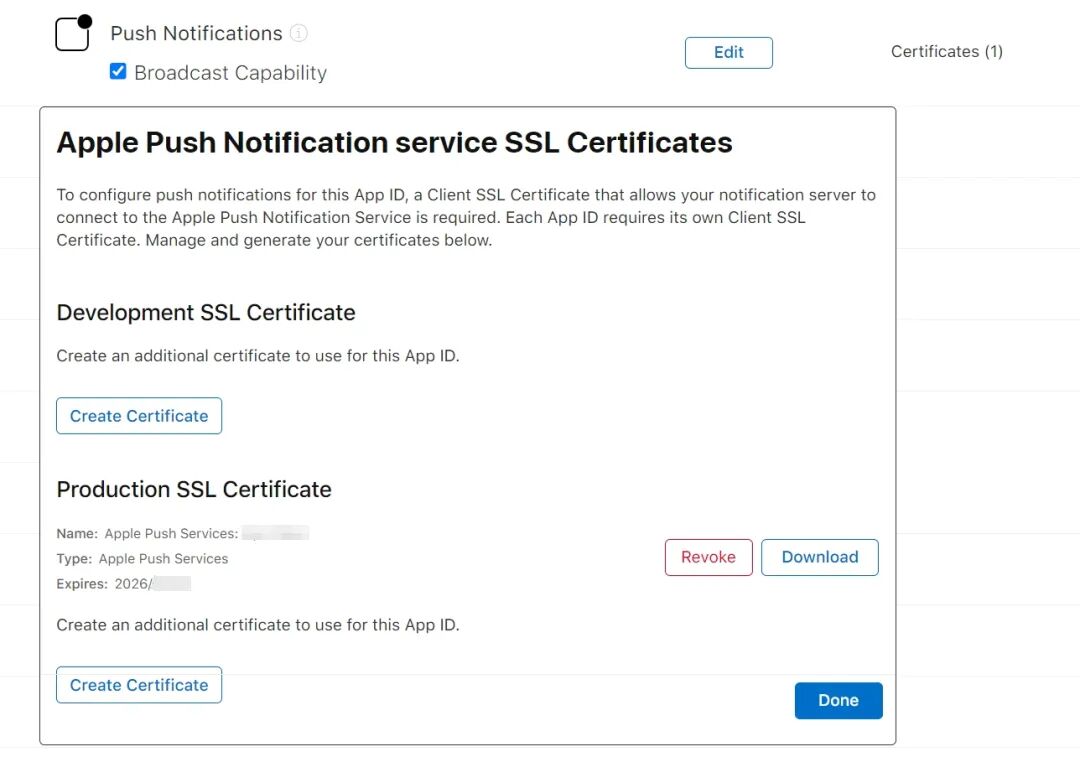This screenshot has height=757, width=1080.
Task: Click the Certificates (1) text
Action: (x=946, y=52)
